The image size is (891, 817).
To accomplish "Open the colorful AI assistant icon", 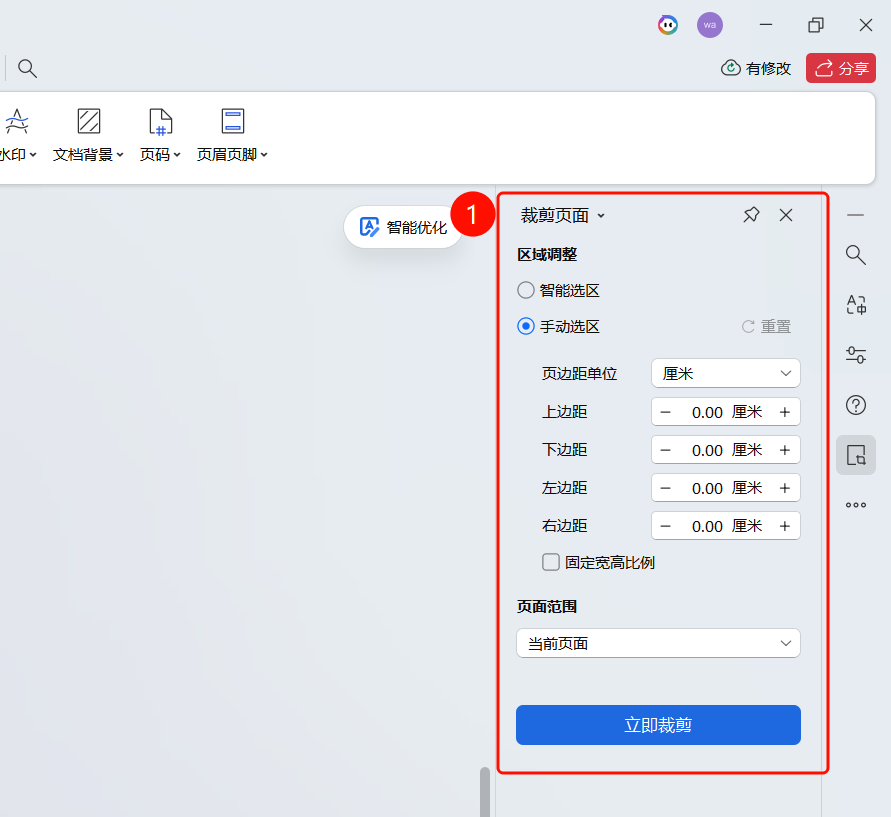I will coord(668,25).
